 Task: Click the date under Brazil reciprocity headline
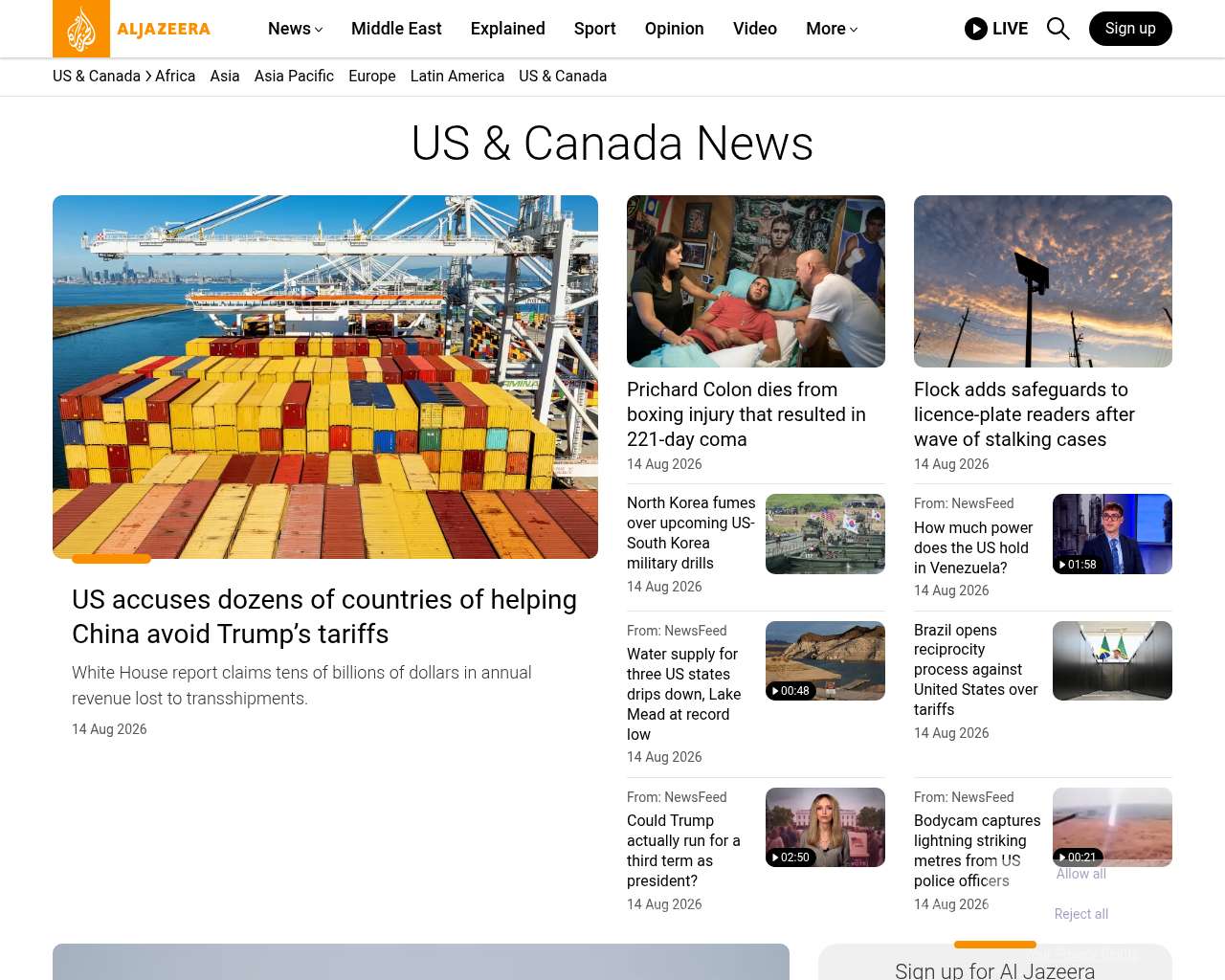pyautogui.click(x=951, y=733)
